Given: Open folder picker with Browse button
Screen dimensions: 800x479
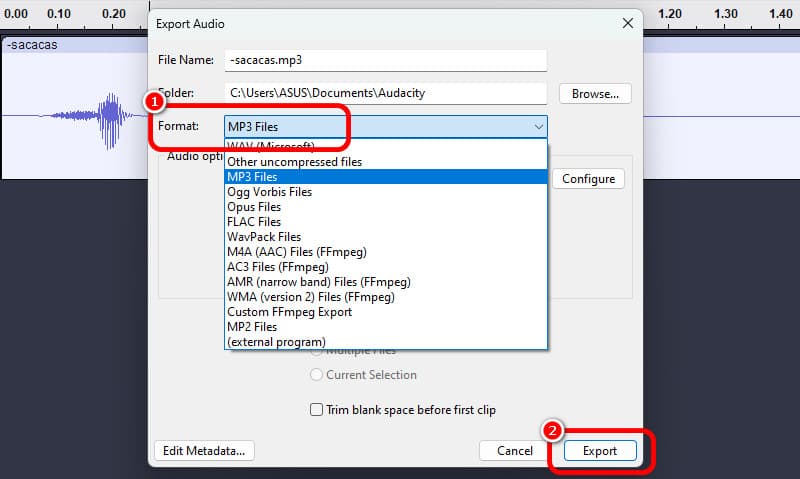Looking at the screenshot, I should pyautogui.click(x=595, y=94).
